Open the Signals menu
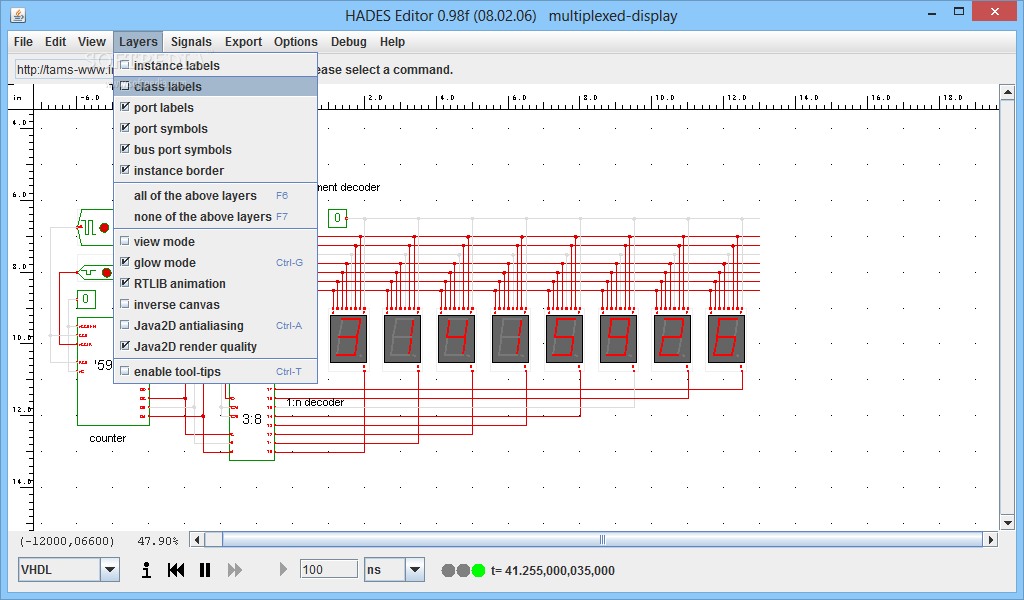The image size is (1024, 600). tap(191, 42)
